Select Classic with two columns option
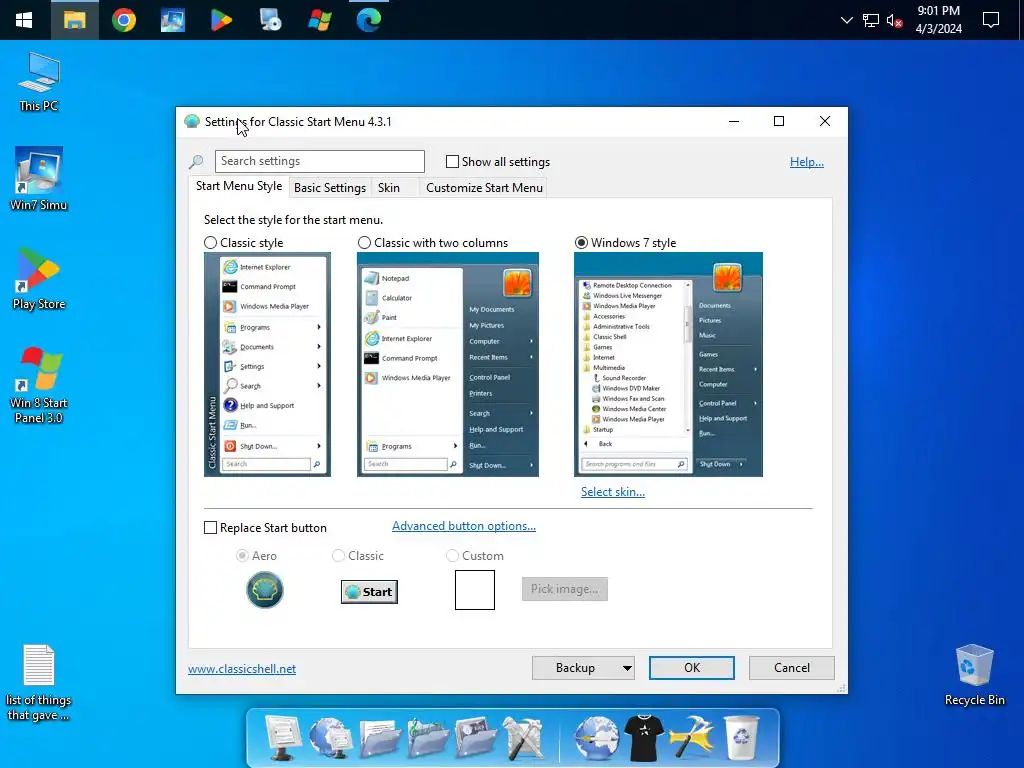Image resolution: width=1024 pixels, height=768 pixels. [x=364, y=243]
